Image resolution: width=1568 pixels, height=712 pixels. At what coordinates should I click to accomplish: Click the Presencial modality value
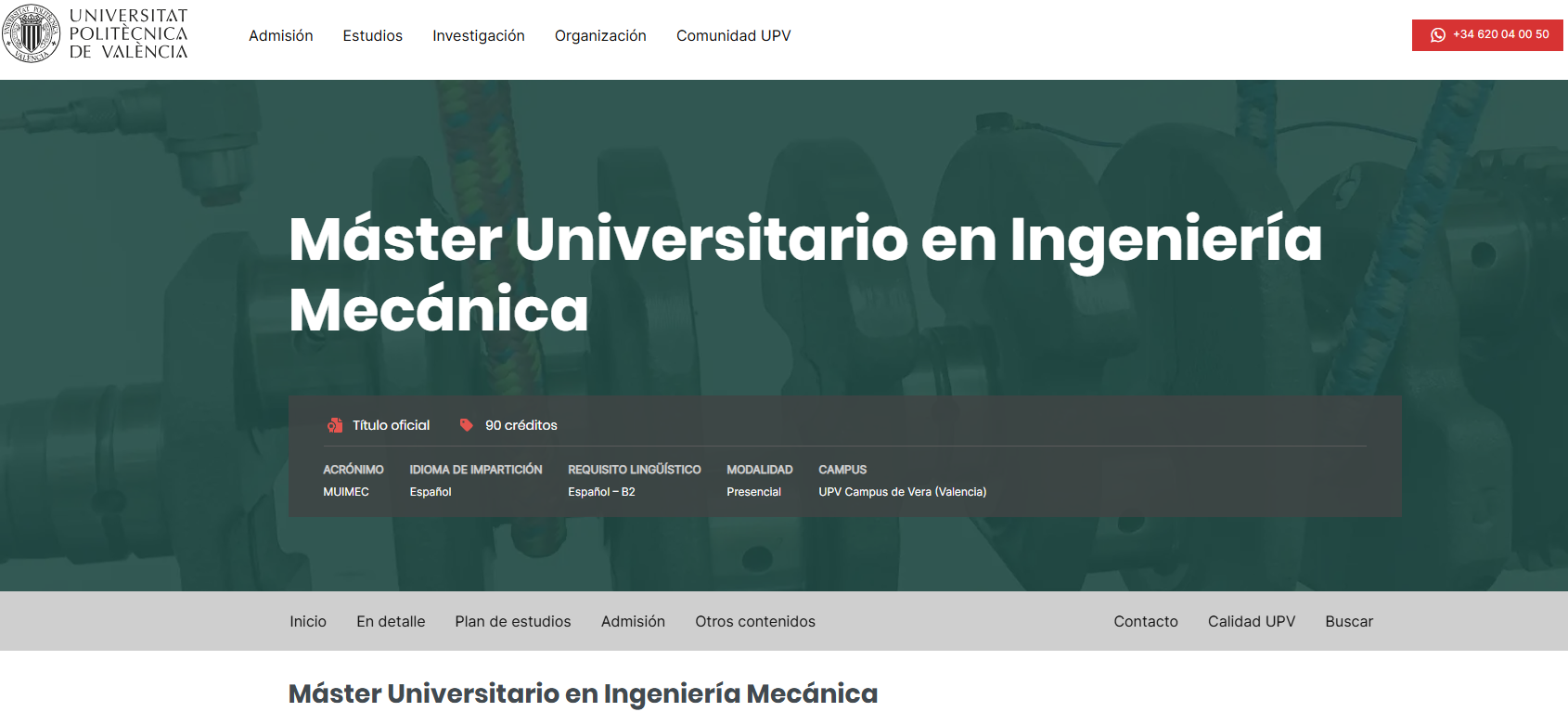(x=754, y=492)
